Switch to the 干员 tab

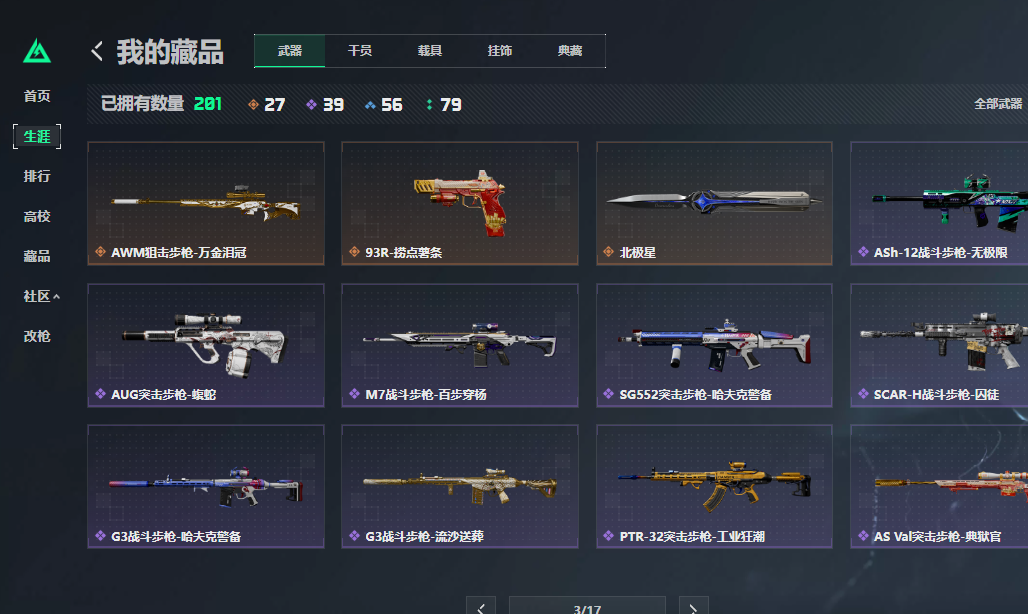(360, 50)
